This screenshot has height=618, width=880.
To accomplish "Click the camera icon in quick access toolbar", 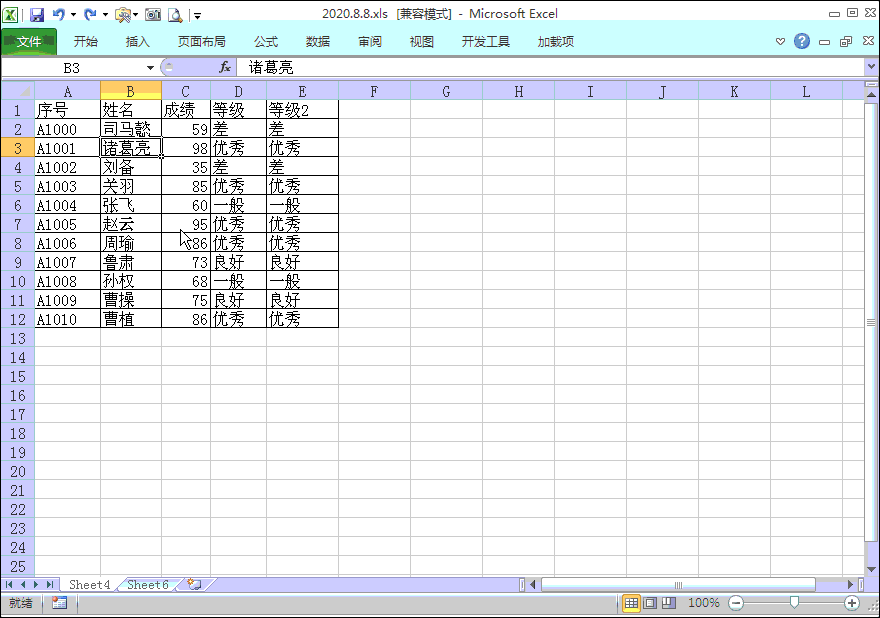I will [x=153, y=15].
